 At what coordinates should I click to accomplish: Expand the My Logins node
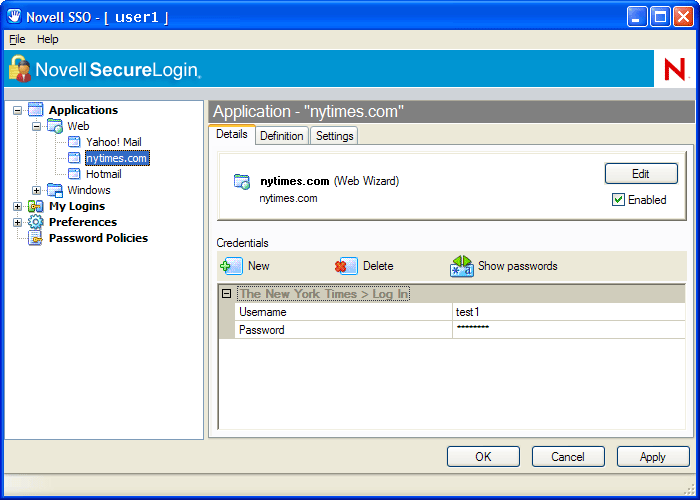pyautogui.click(x=17, y=206)
